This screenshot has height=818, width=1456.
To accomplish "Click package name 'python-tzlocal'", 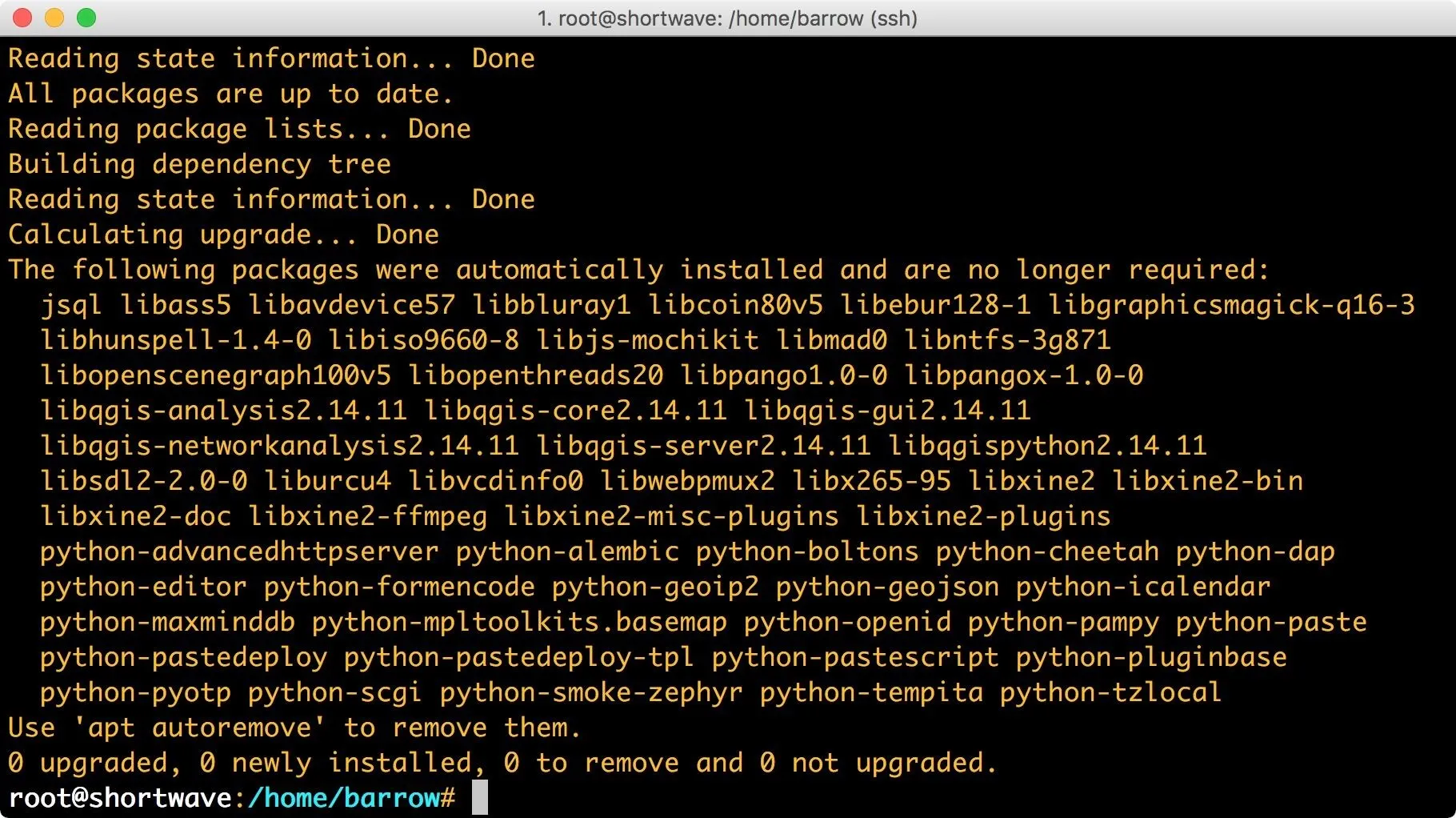I will (x=1112, y=692).
